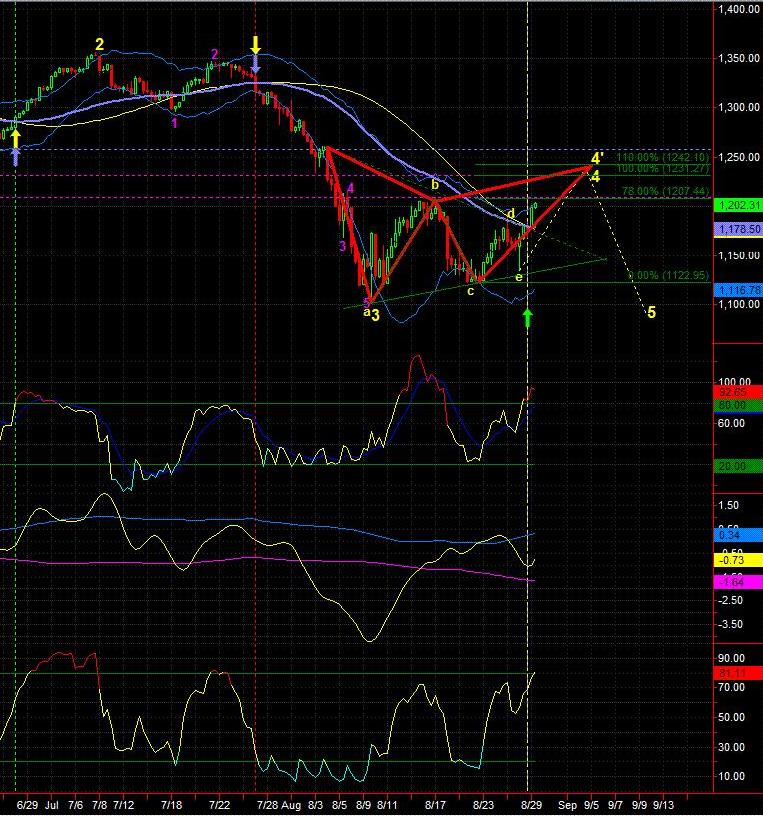
Task: Click the 7/28 date on time axis
Action: click(x=267, y=803)
